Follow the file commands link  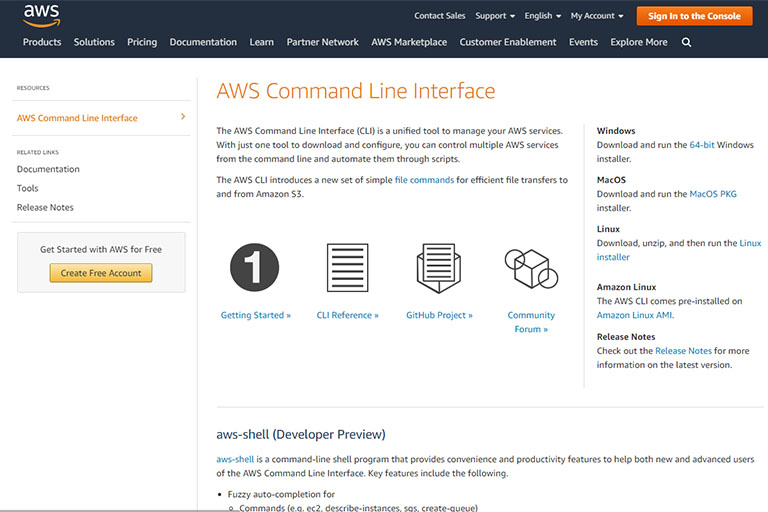[x=424, y=180]
